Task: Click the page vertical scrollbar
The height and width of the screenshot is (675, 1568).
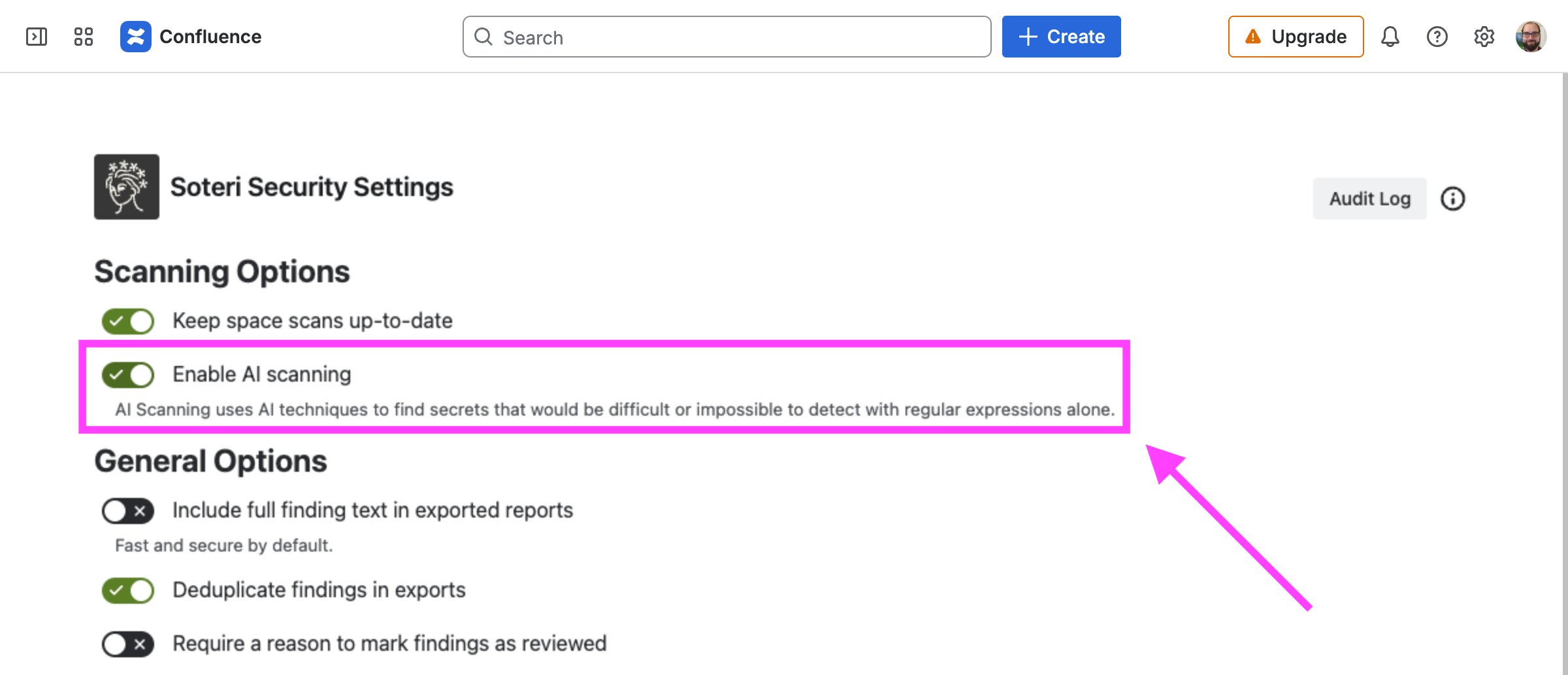Action: click(x=1564, y=374)
